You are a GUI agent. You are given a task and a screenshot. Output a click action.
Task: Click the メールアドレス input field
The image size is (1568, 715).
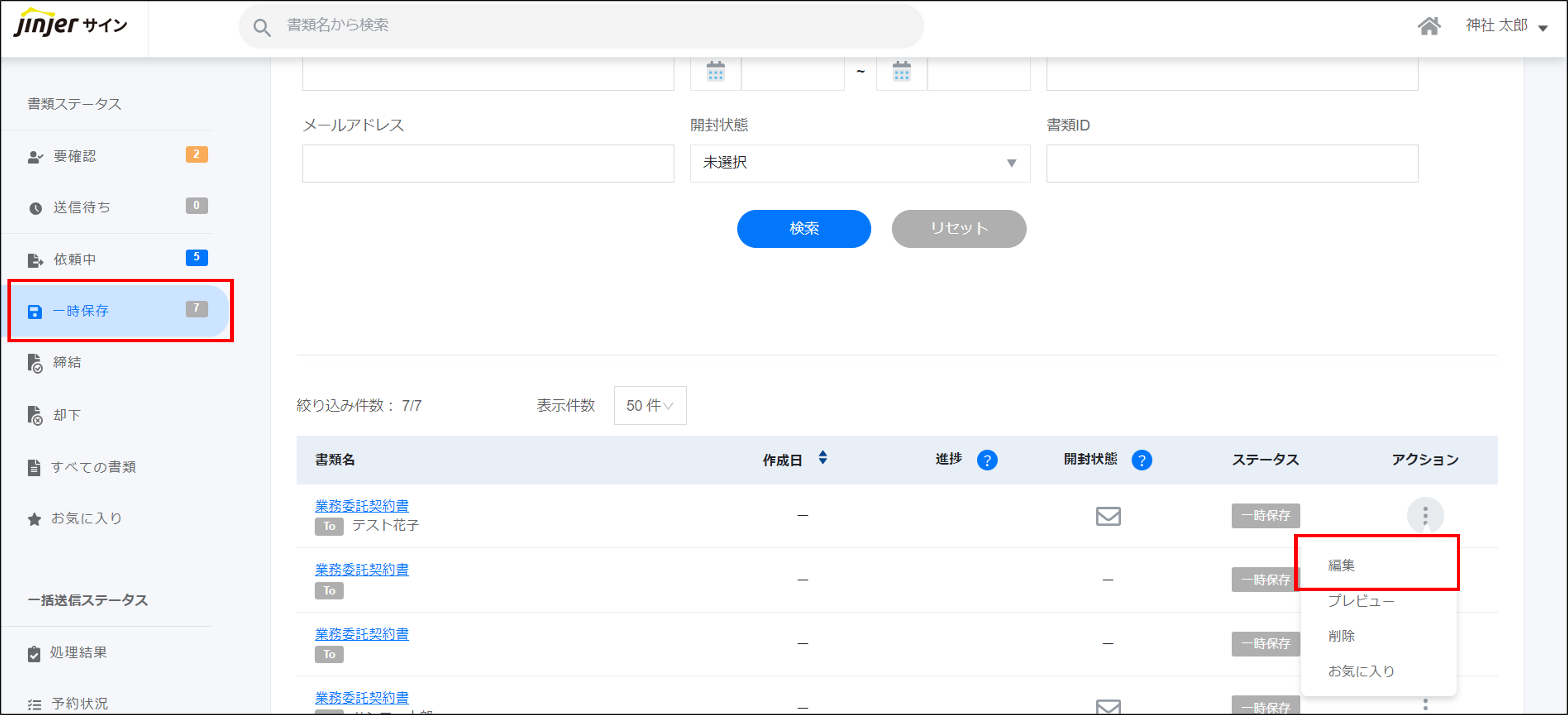tap(488, 163)
